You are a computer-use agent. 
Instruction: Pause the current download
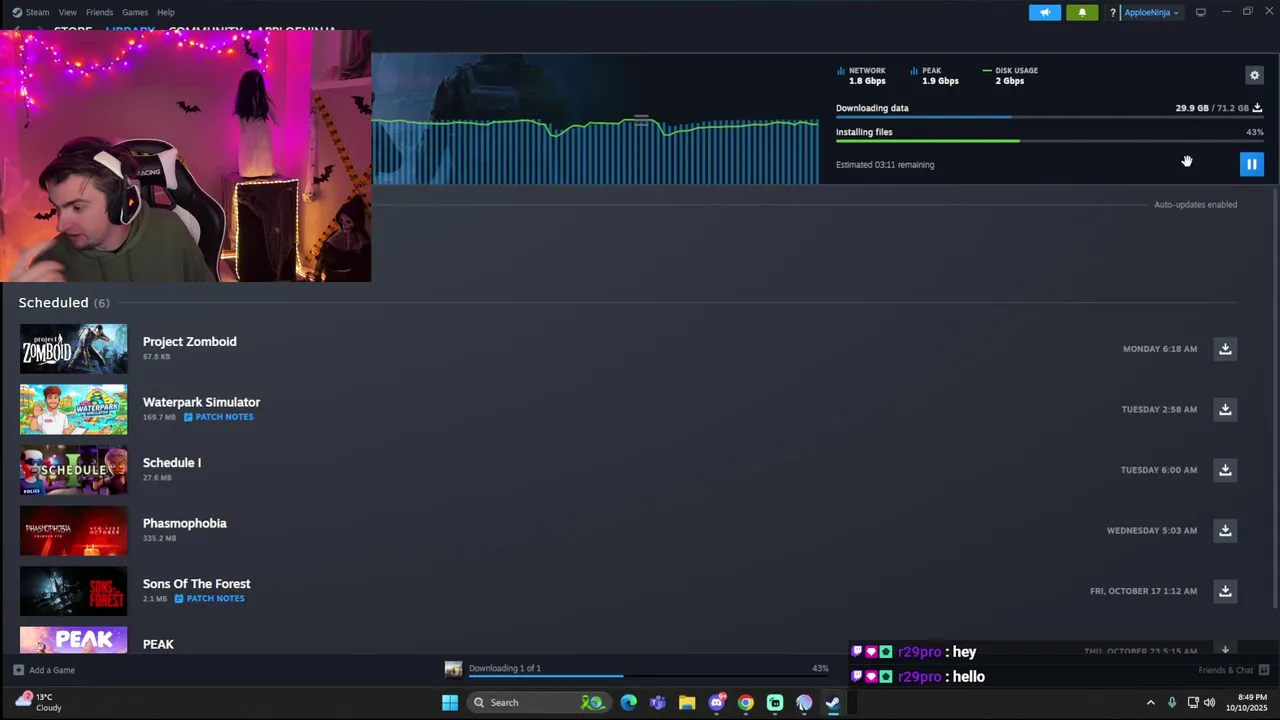(x=1251, y=164)
